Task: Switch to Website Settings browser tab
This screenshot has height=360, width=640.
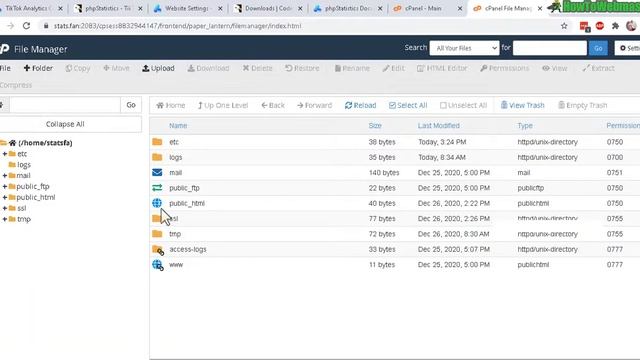Action: pos(187,8)
